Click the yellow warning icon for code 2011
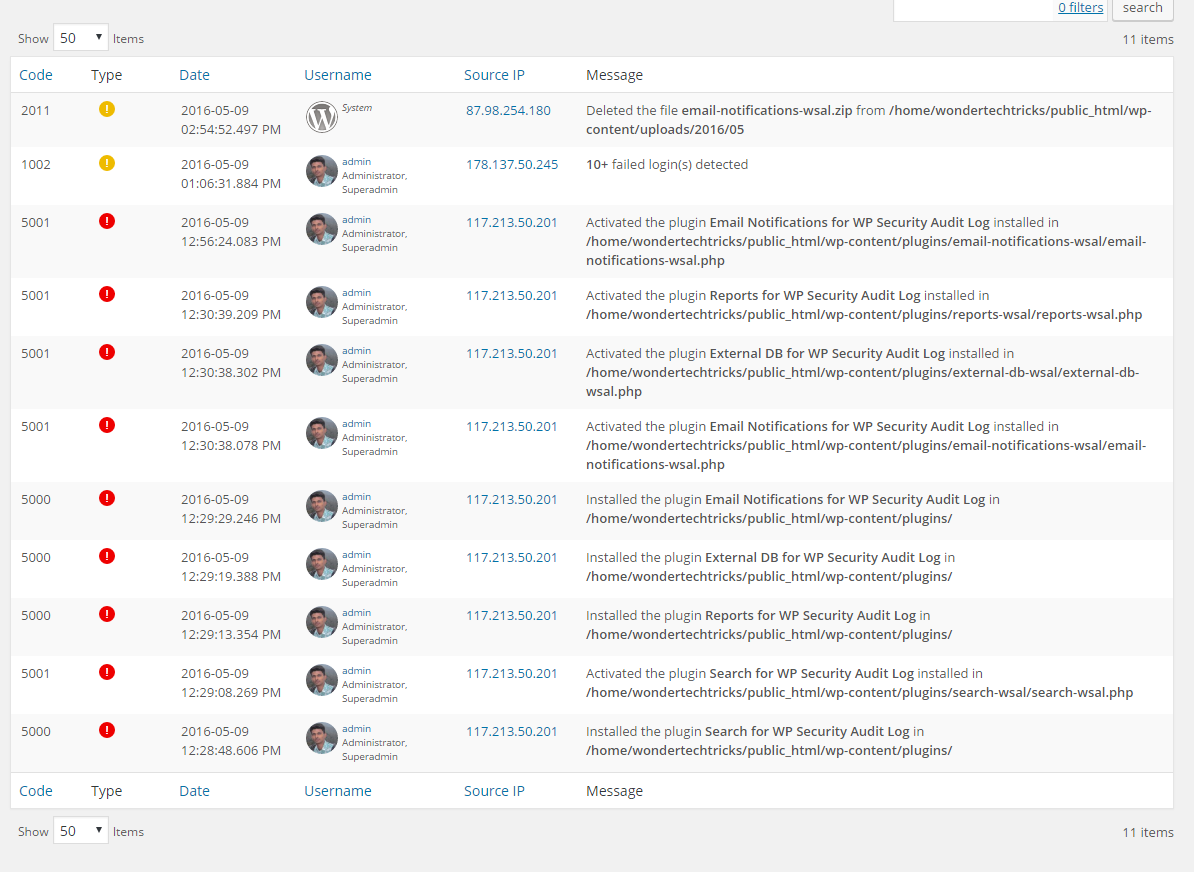1194x872 pixels. point(107,109)
